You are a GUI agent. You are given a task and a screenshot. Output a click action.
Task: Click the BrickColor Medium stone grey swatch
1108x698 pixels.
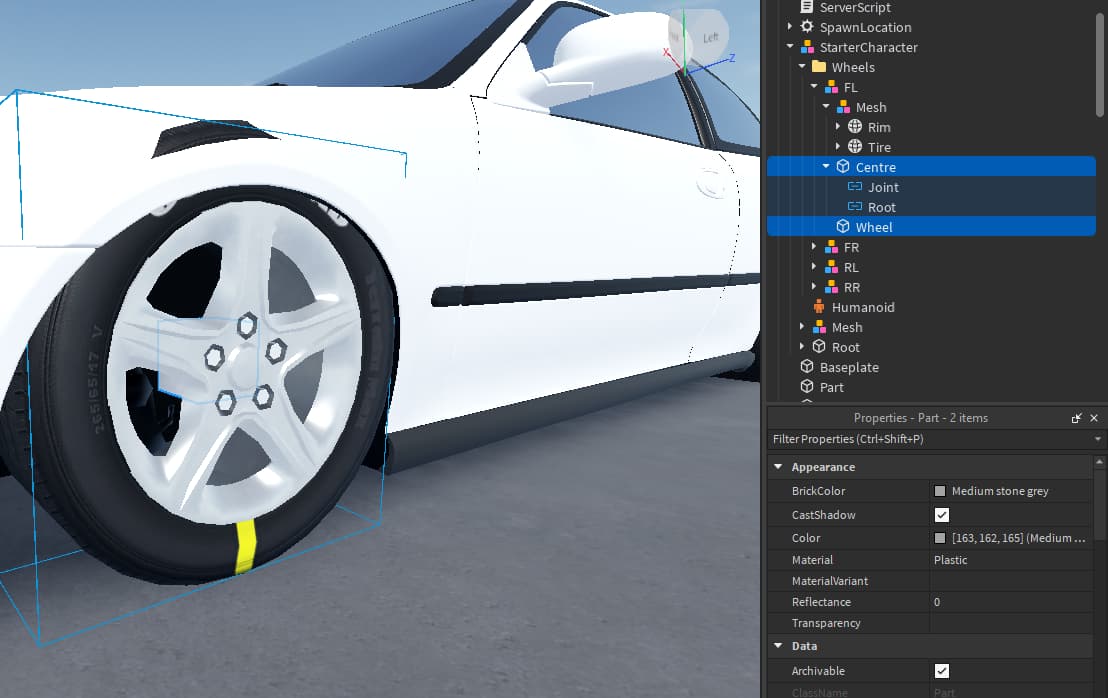coord(938,491)
